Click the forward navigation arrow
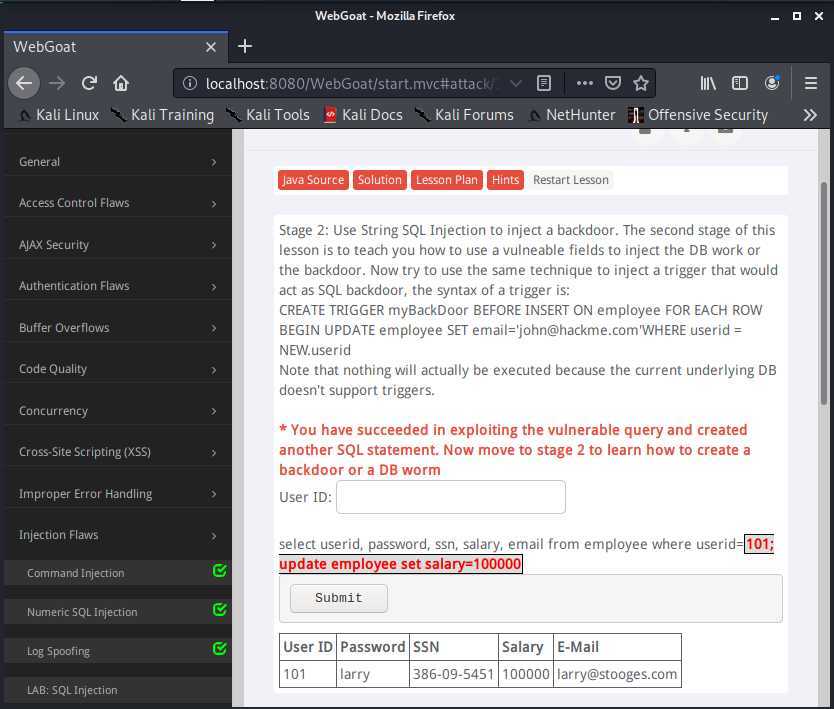The width and height of the screenshot is (834, 709). point(57,83)
